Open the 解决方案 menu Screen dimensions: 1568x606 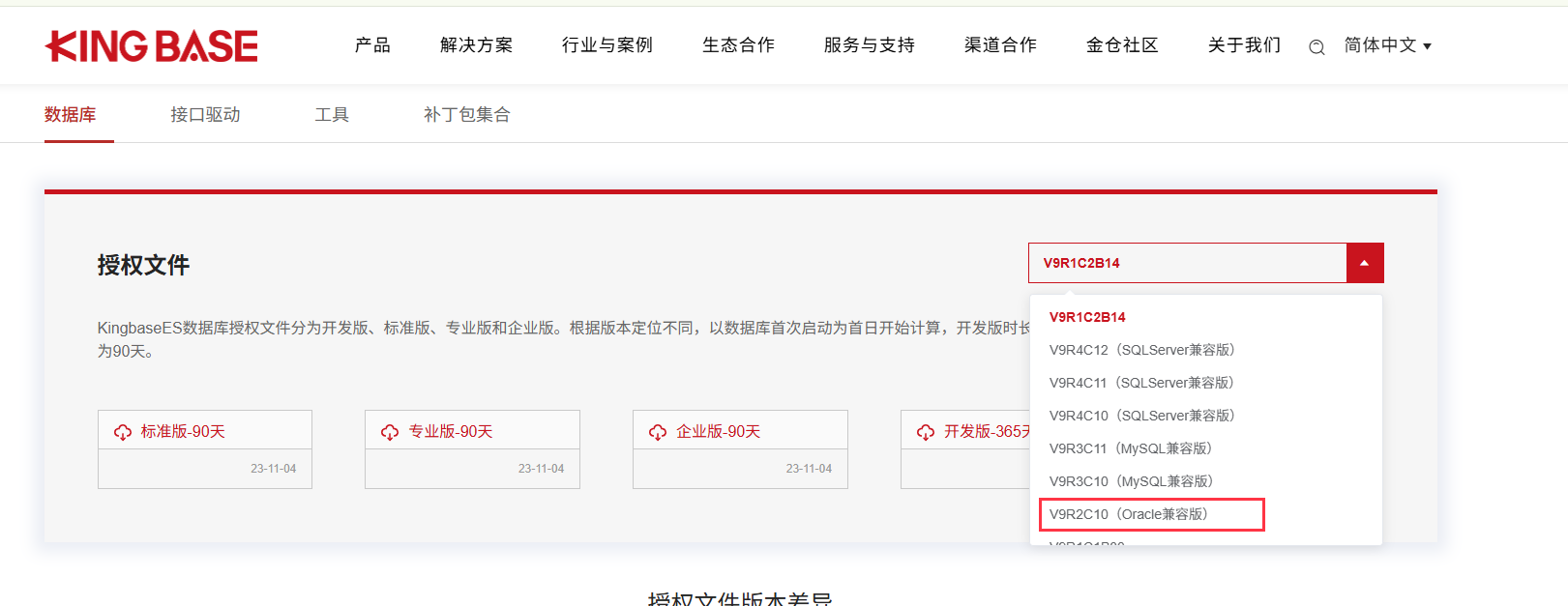pos(476,45)
